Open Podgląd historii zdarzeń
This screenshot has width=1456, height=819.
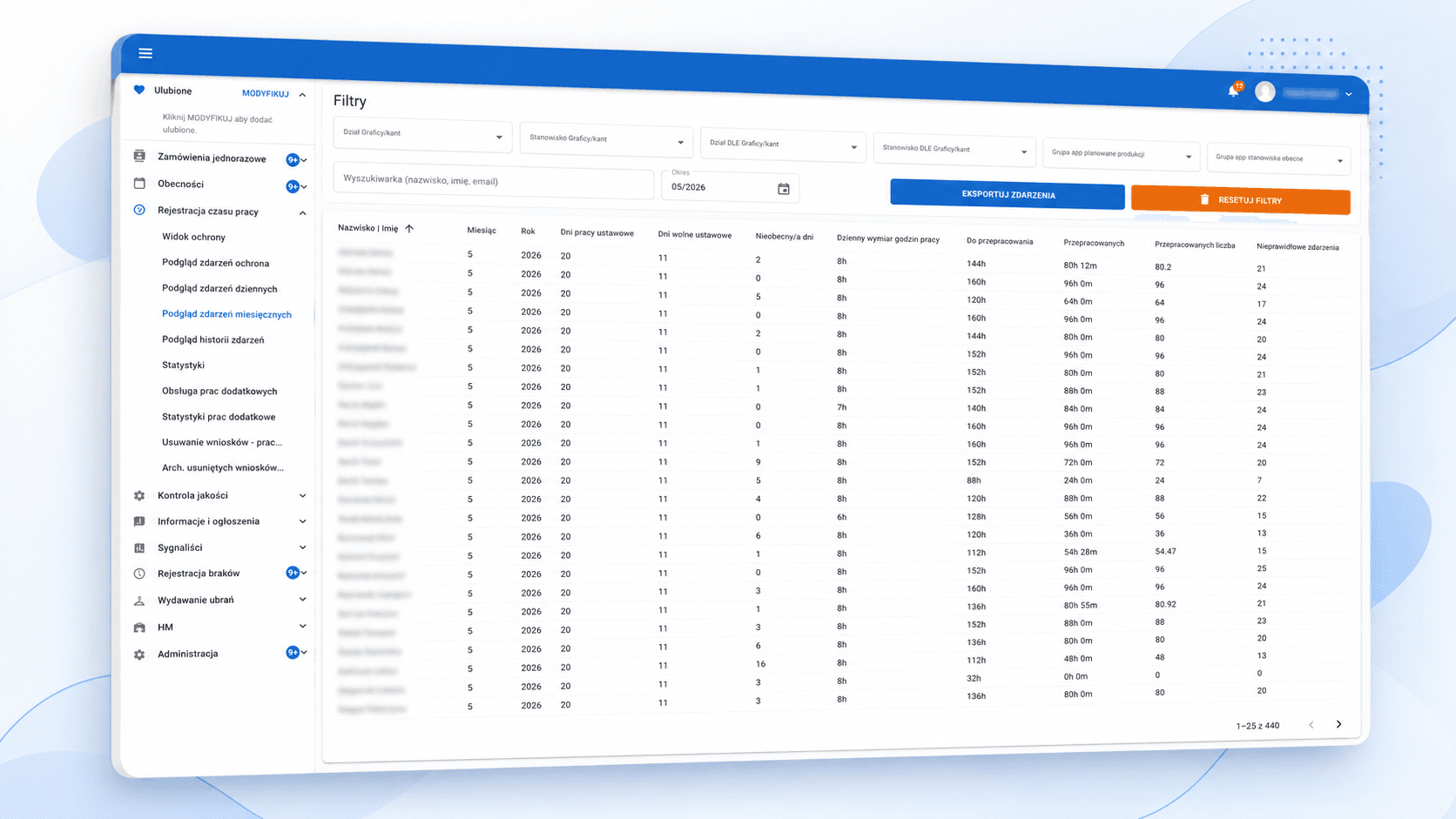(212, 339)
